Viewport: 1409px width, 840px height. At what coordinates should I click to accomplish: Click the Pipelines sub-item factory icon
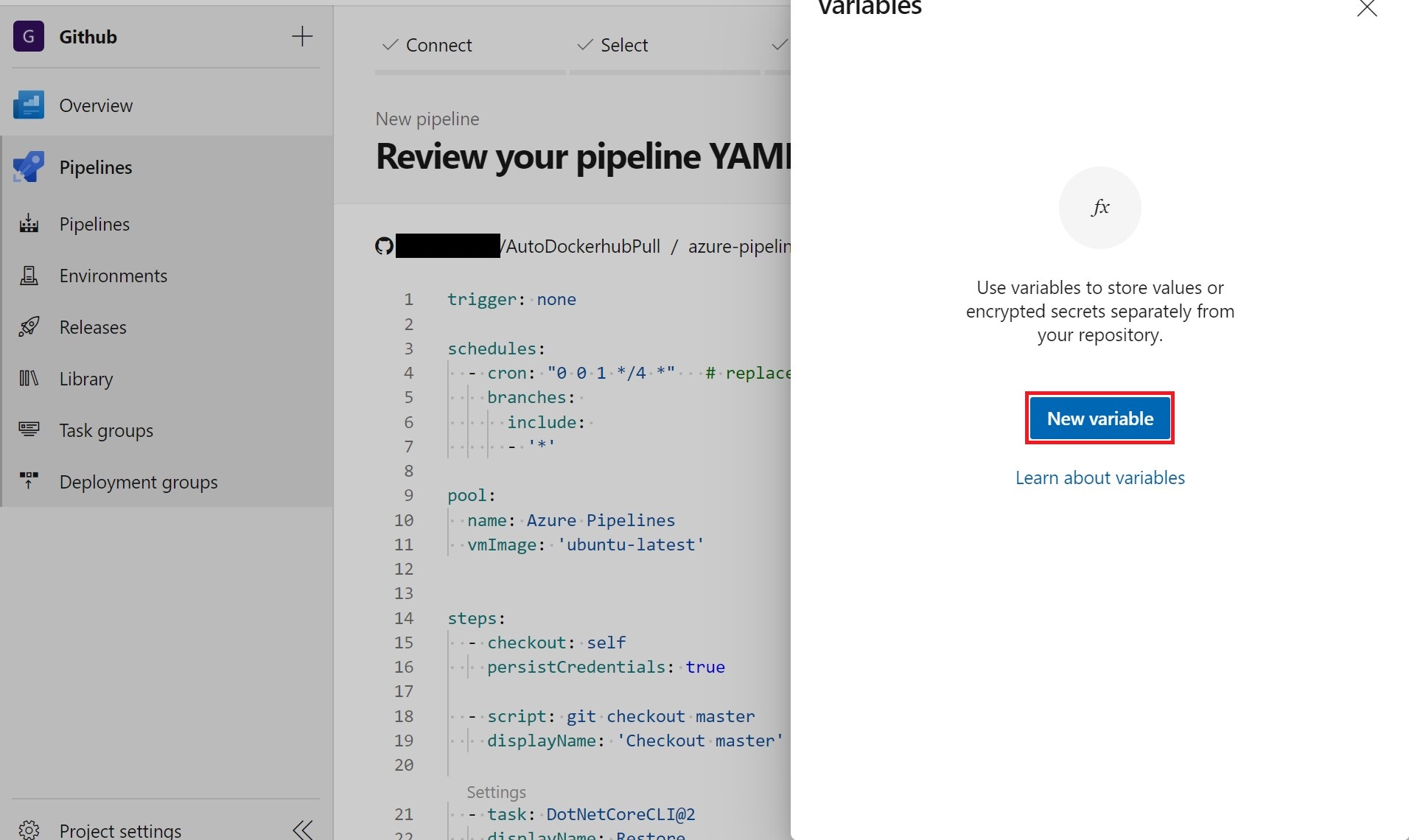[x=29, y=223]
